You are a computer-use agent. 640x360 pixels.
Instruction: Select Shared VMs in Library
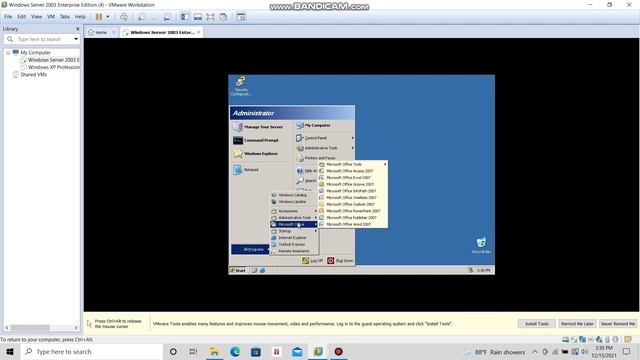pos(29,75)
